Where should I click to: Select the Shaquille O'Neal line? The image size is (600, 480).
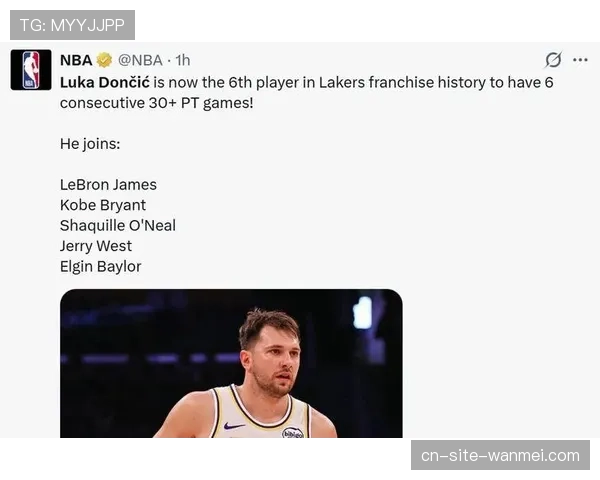point(118,225)
